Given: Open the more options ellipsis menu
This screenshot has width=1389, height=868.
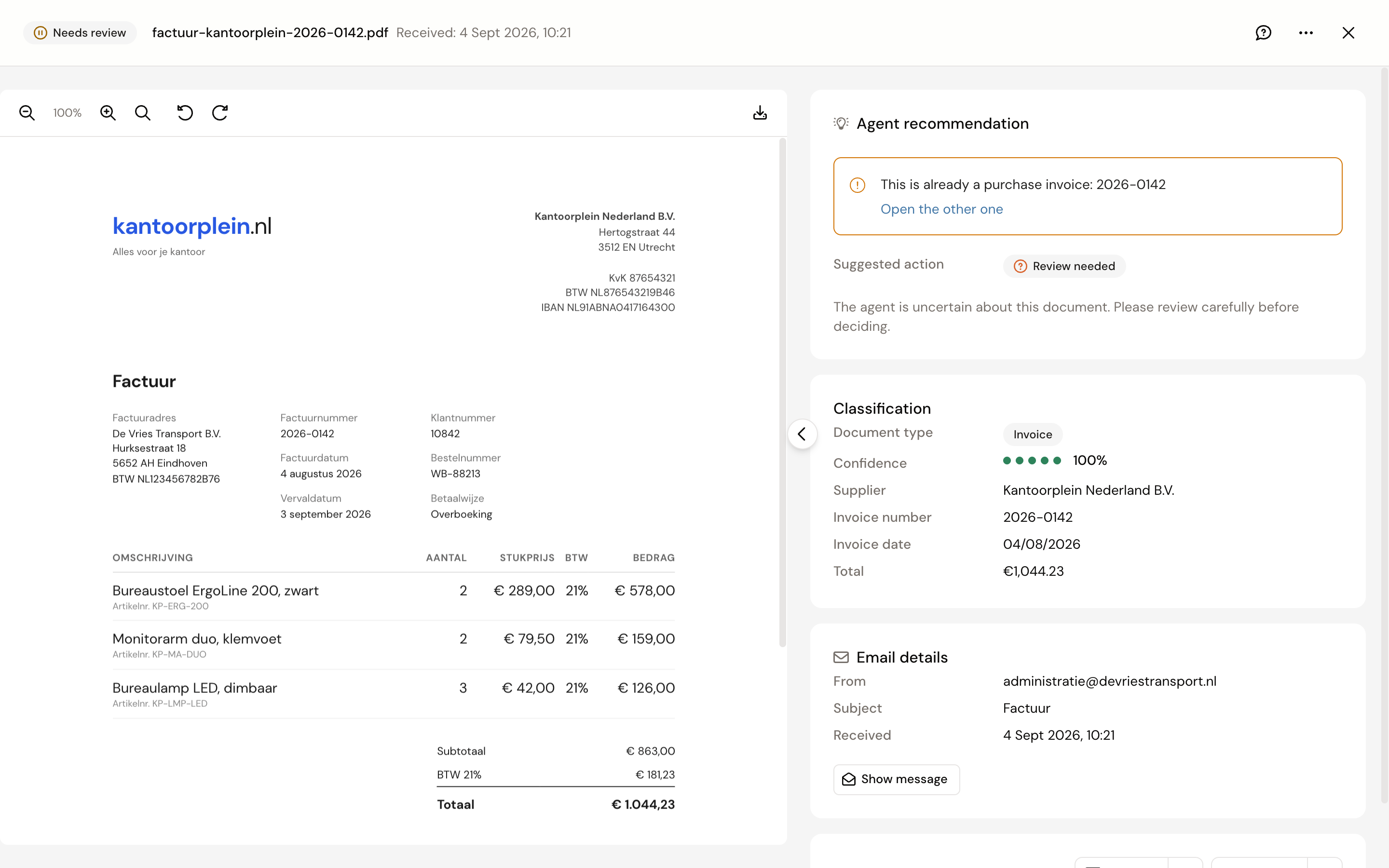Looking at the screenshot, I should click(x=1306, y=33).
